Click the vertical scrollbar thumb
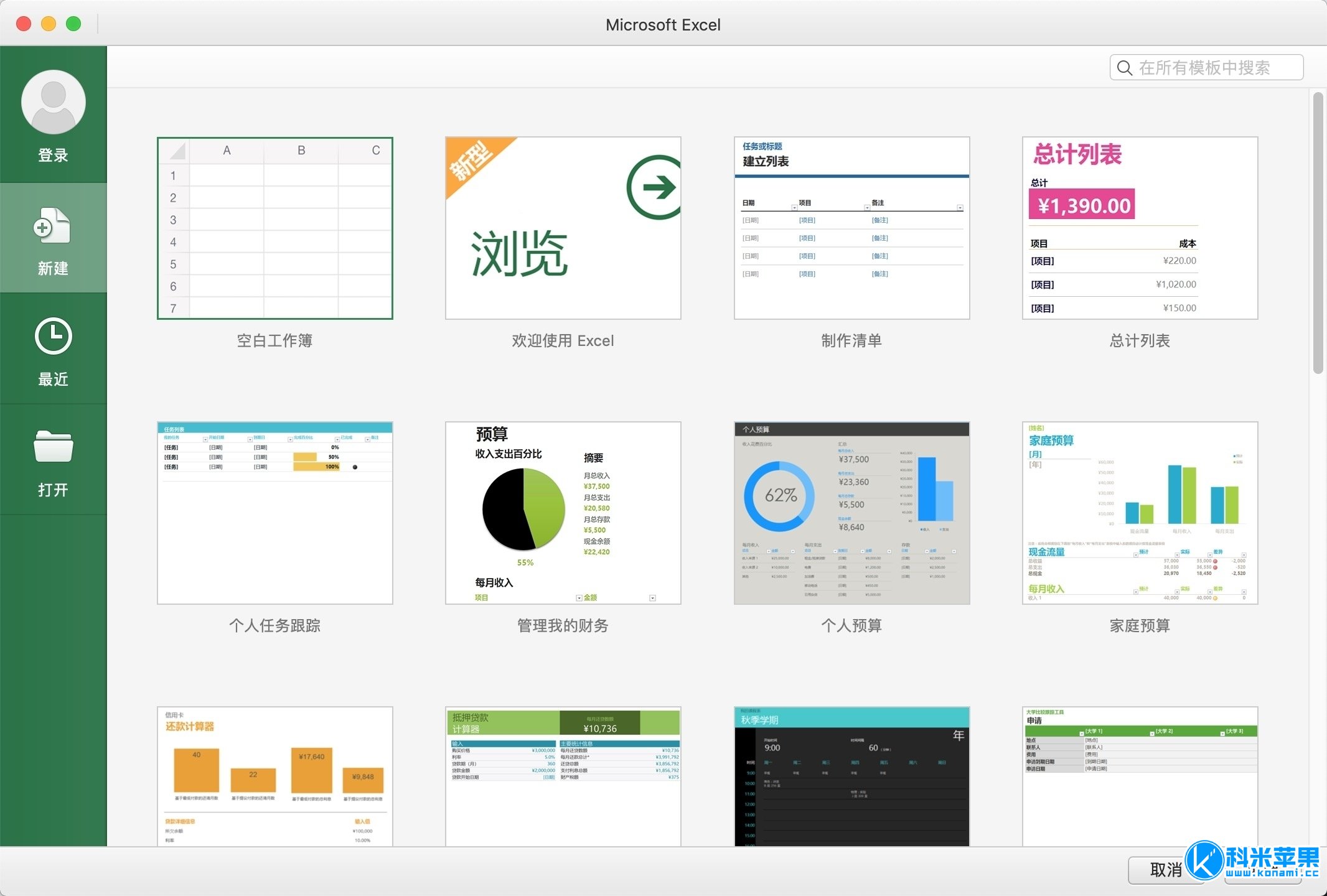The image size is (1327, 896). [x=1318, y=233]
